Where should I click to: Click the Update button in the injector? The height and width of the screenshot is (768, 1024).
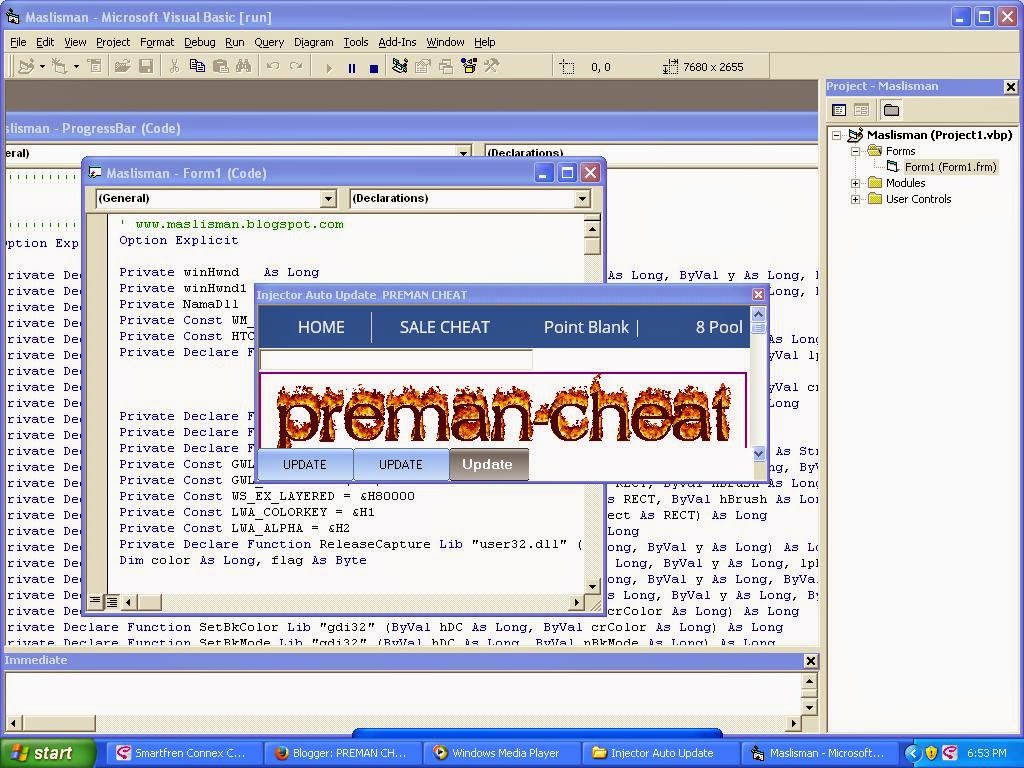tap(488, 464)
